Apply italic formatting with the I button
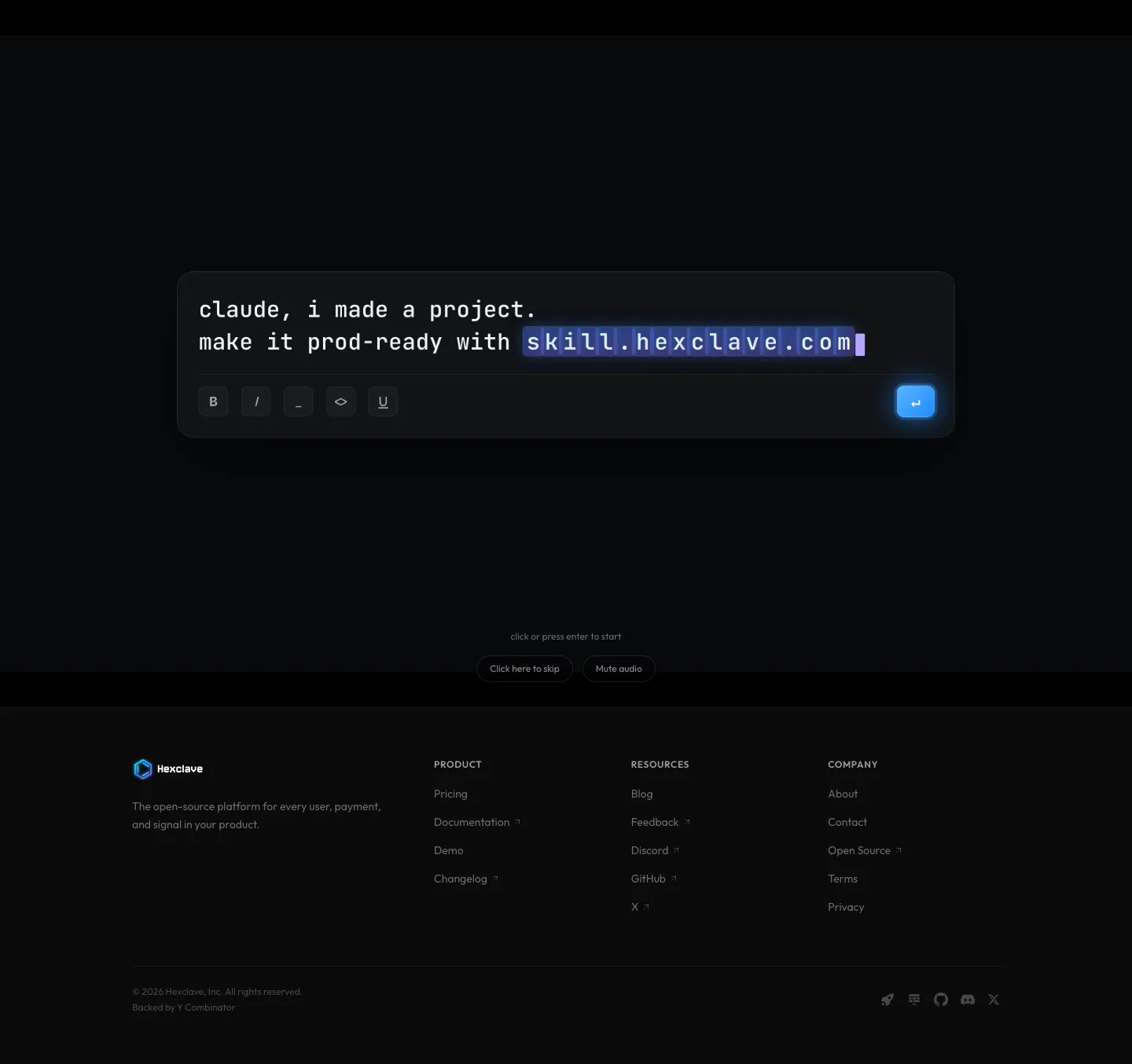This screenshot has width=1132, height=1064. coord(256,402)
